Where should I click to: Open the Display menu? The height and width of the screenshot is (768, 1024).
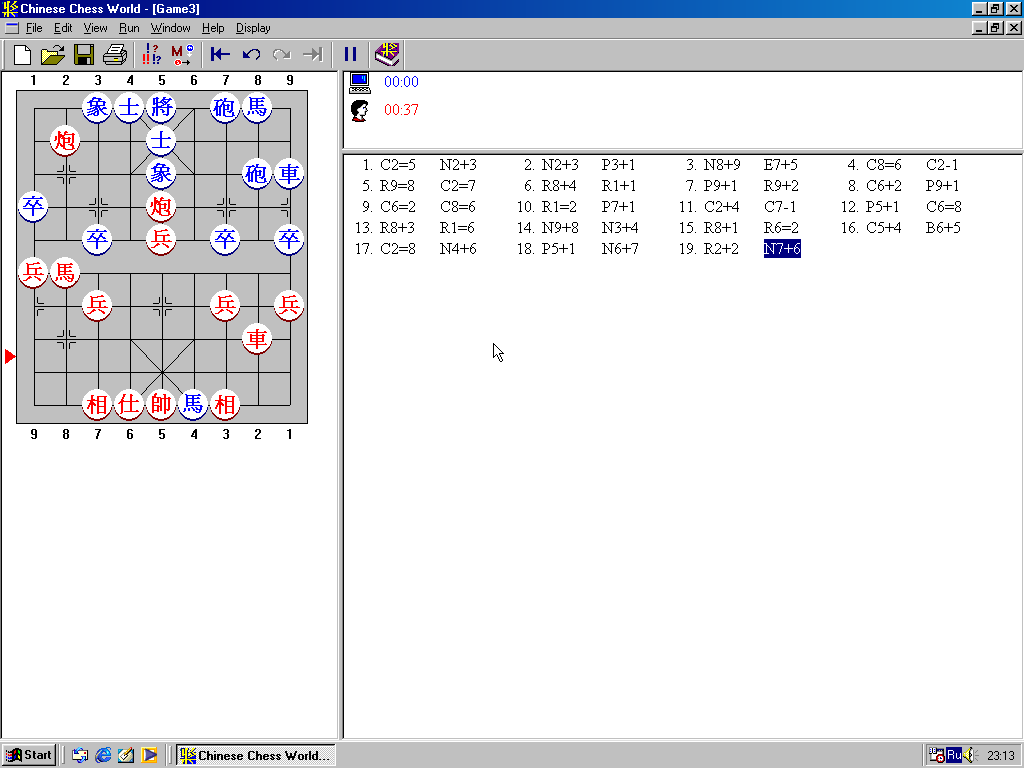pyautogui.click(x=253, y=28)
